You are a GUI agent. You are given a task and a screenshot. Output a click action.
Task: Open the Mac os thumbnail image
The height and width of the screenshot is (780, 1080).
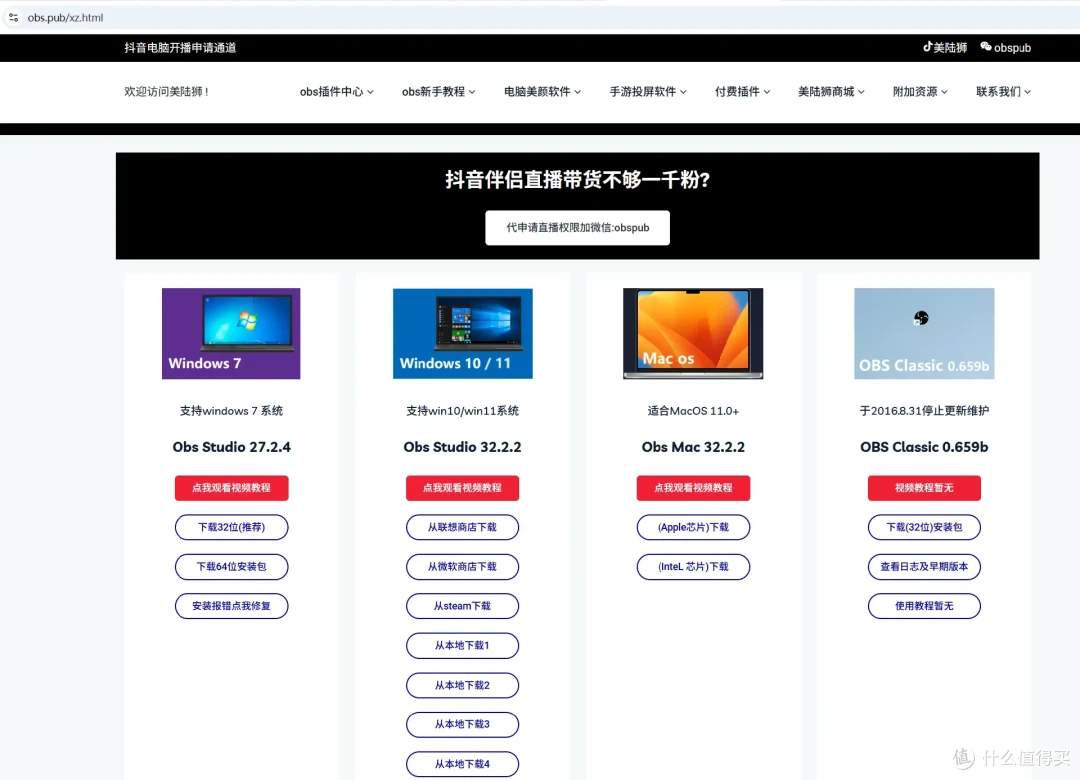(x=693, y=333)
